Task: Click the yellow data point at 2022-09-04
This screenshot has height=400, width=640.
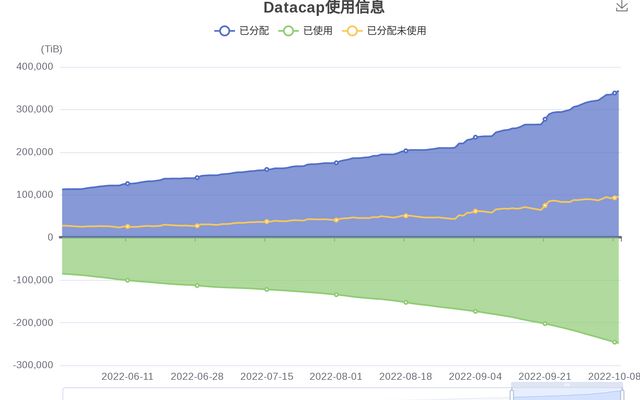Action: pos(475,211)
